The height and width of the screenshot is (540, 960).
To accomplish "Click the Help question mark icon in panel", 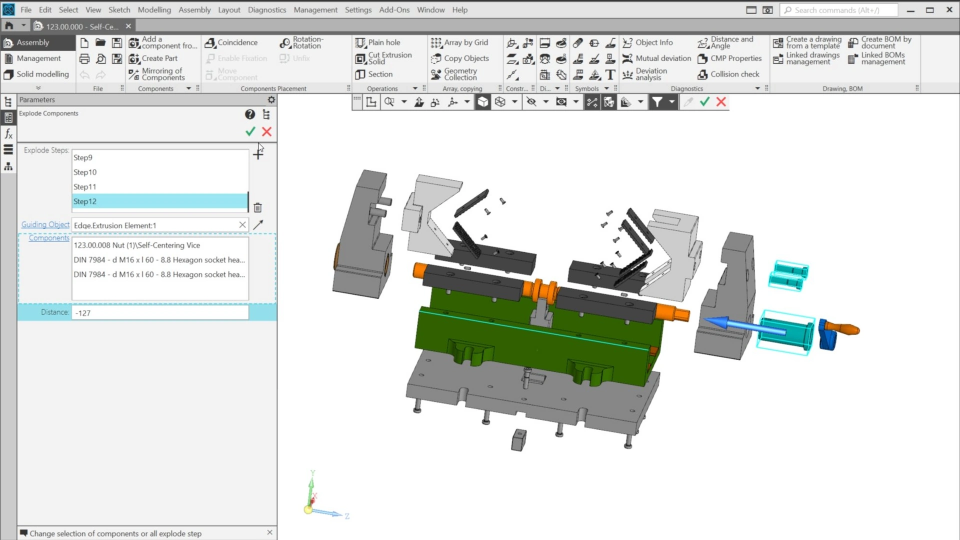I will click(x=250, y=115).
